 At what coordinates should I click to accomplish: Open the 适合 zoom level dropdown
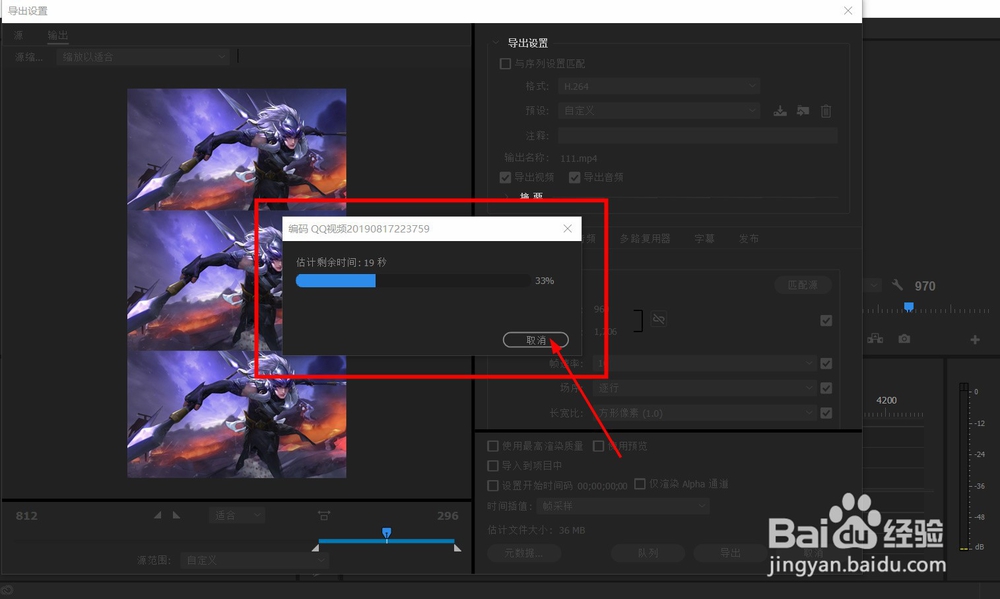(237, 515)
